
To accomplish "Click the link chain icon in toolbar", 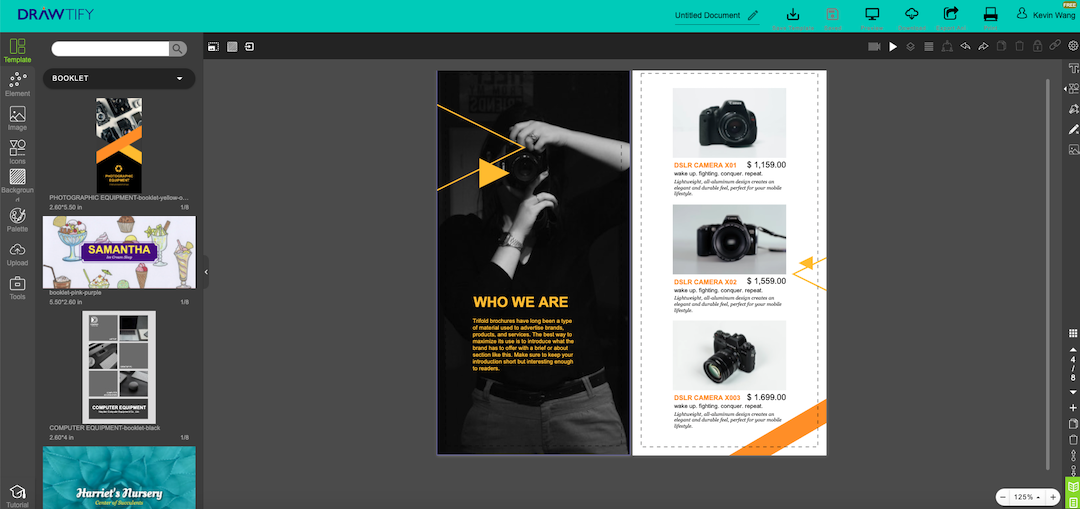I will pos(1055,47).
